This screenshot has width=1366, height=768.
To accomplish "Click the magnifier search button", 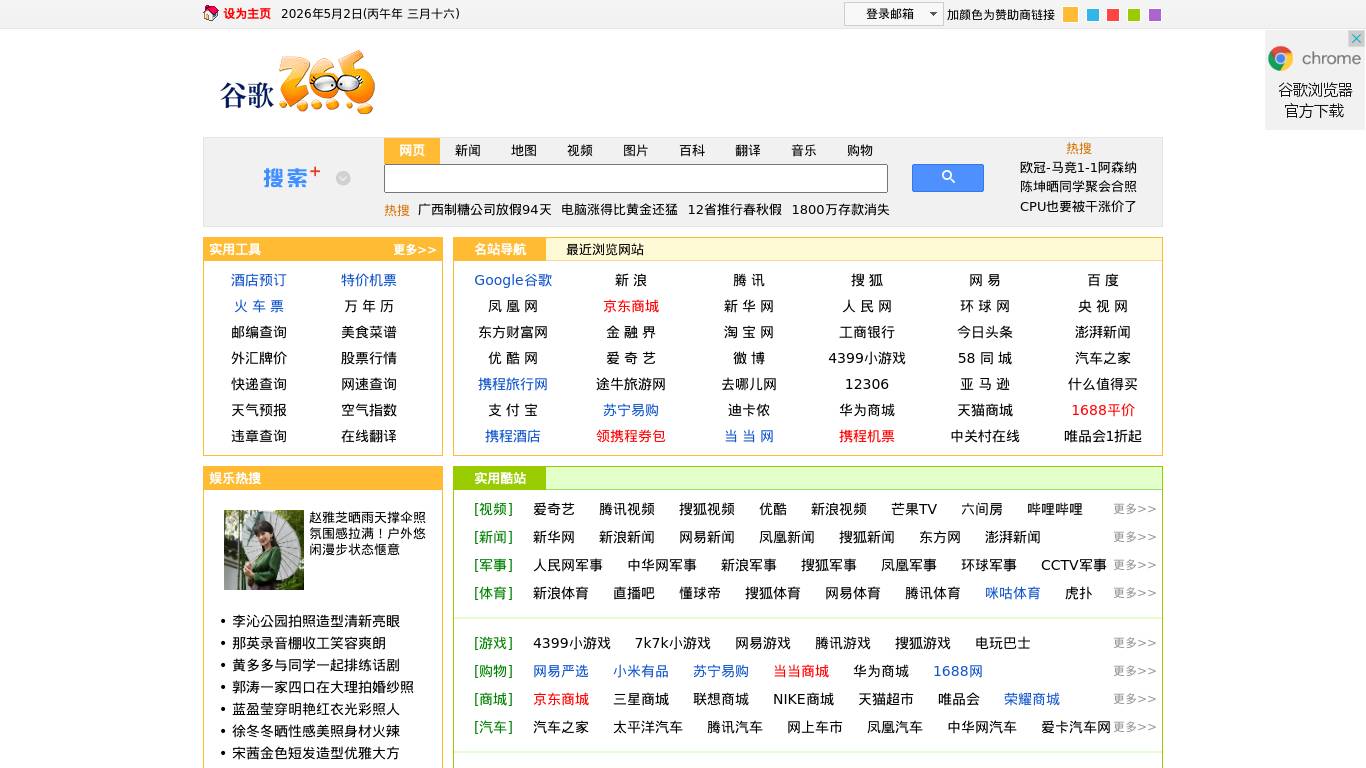I will [x=947, y=178].
